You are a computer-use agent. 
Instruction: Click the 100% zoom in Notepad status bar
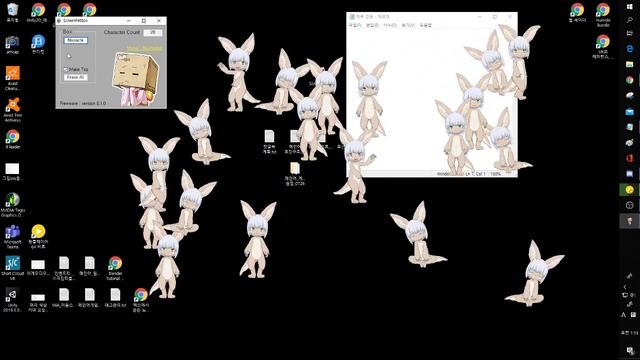496,174
